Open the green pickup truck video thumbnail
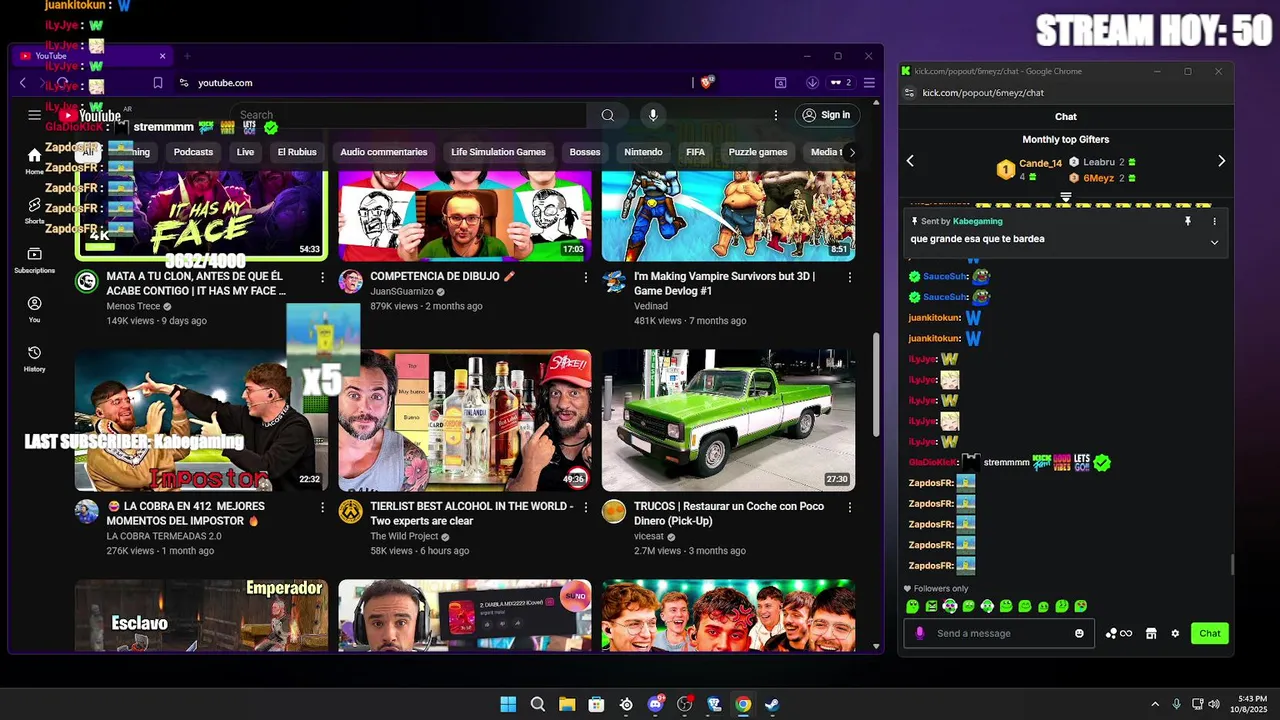This screenshot has height=720, width=1280. point(728,420)
